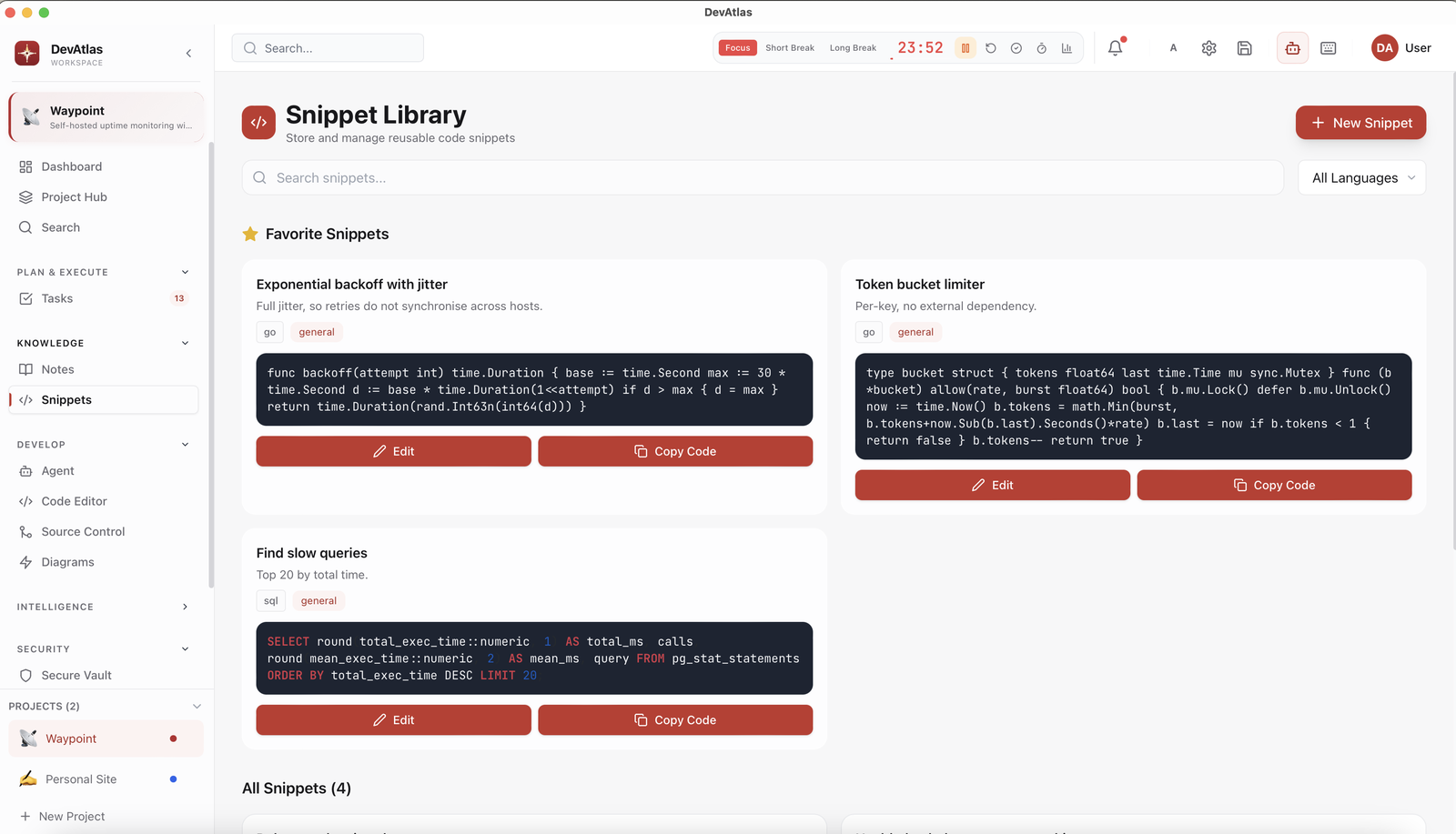
Task: Copy code of Token bucket limiter
Action: pyautogui.click(x=1274, y=485)
